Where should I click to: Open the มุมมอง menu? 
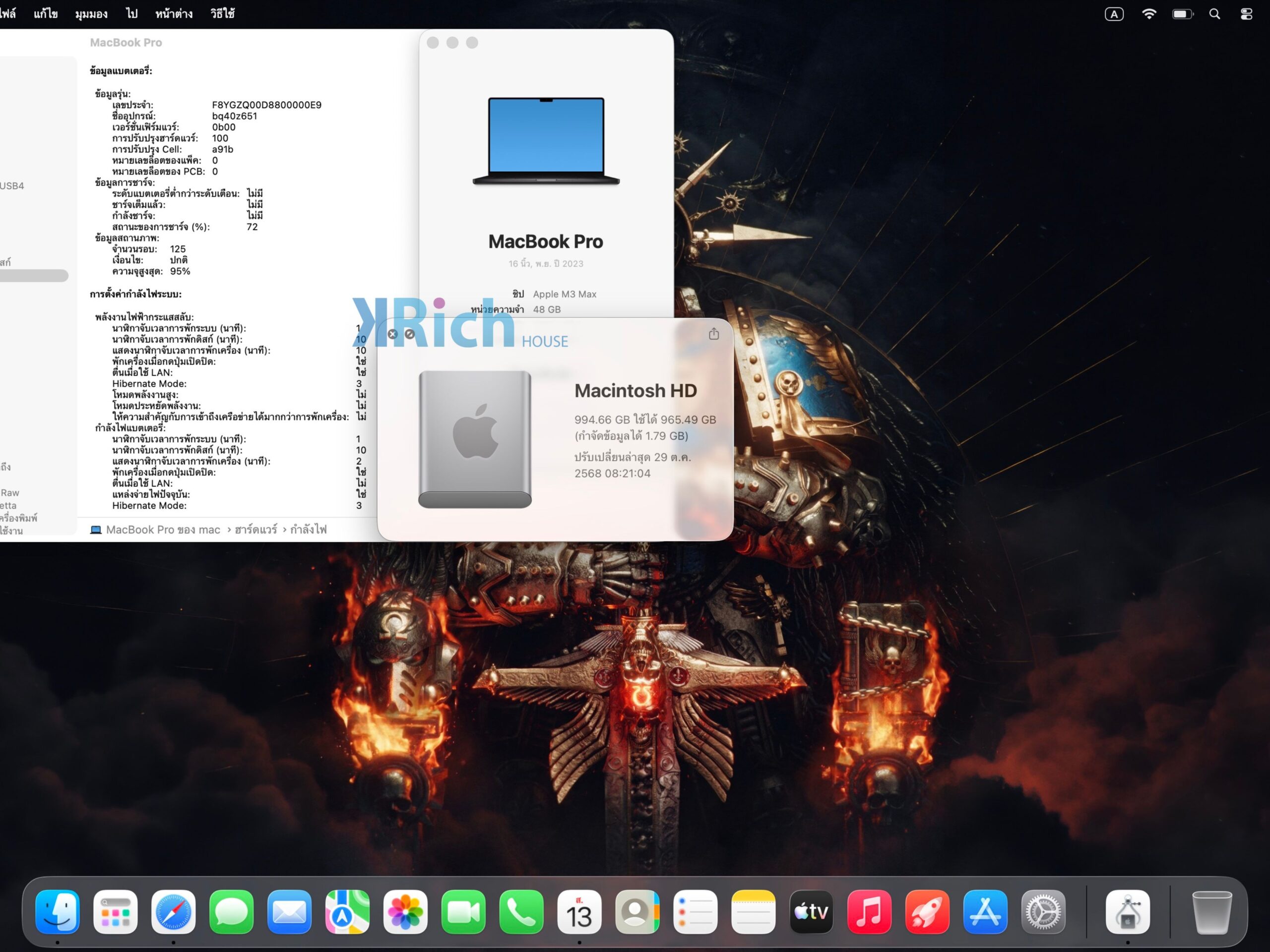tap(91, 14)
